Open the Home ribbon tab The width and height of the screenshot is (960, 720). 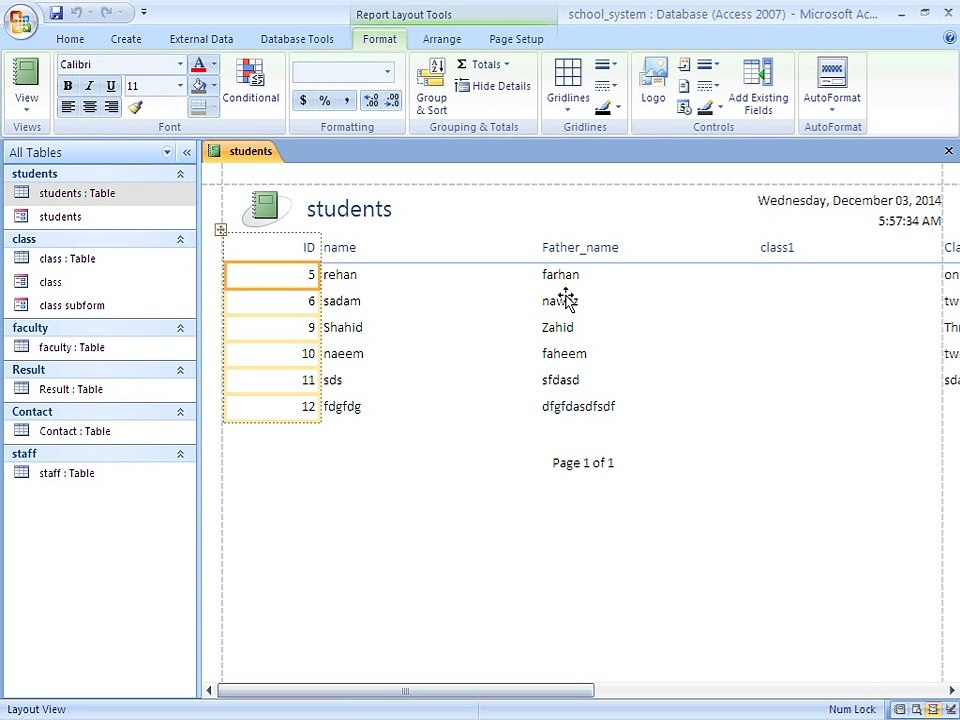click(x=70, y=39)
